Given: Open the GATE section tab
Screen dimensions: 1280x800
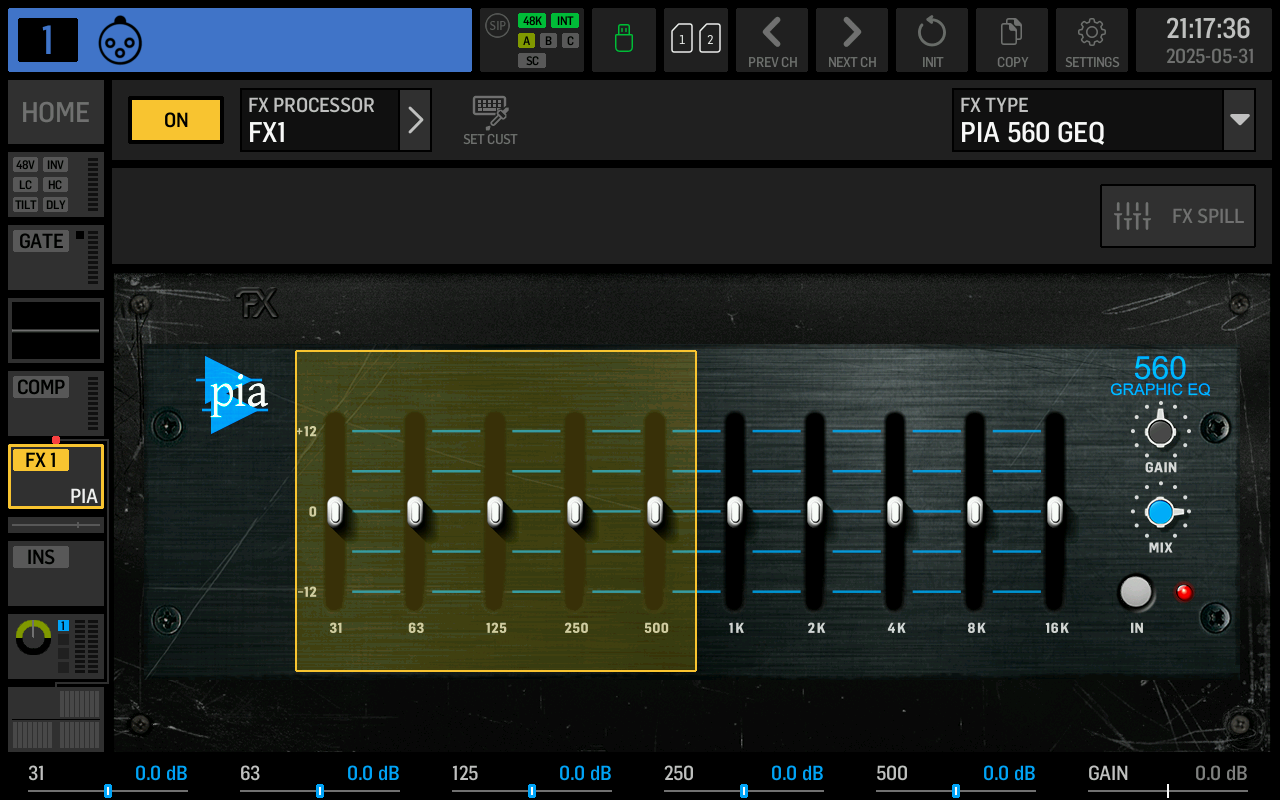Looking at the screenshot, I should pos(56,257).
